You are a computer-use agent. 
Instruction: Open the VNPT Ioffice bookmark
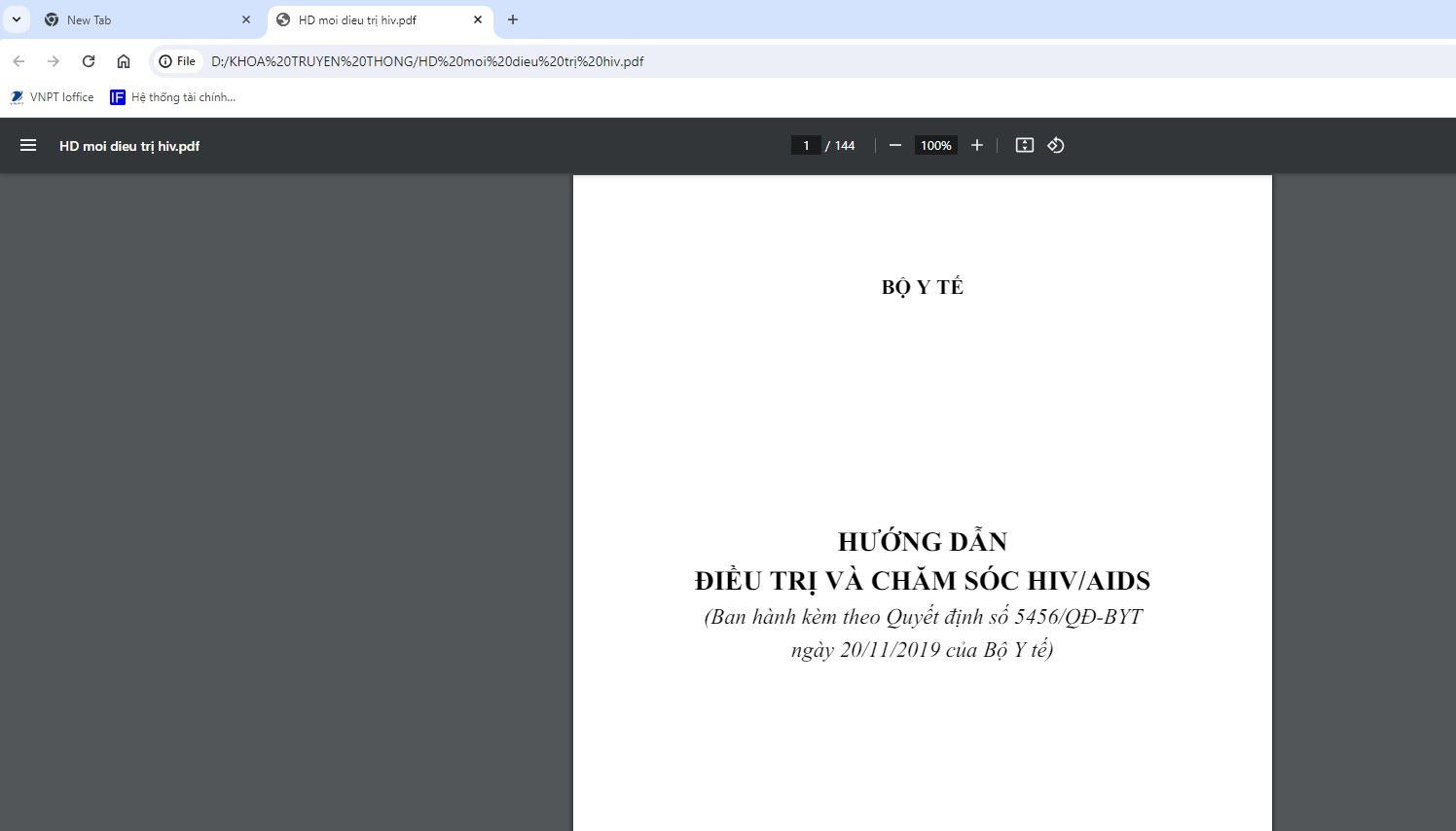[x=52, y=97]
